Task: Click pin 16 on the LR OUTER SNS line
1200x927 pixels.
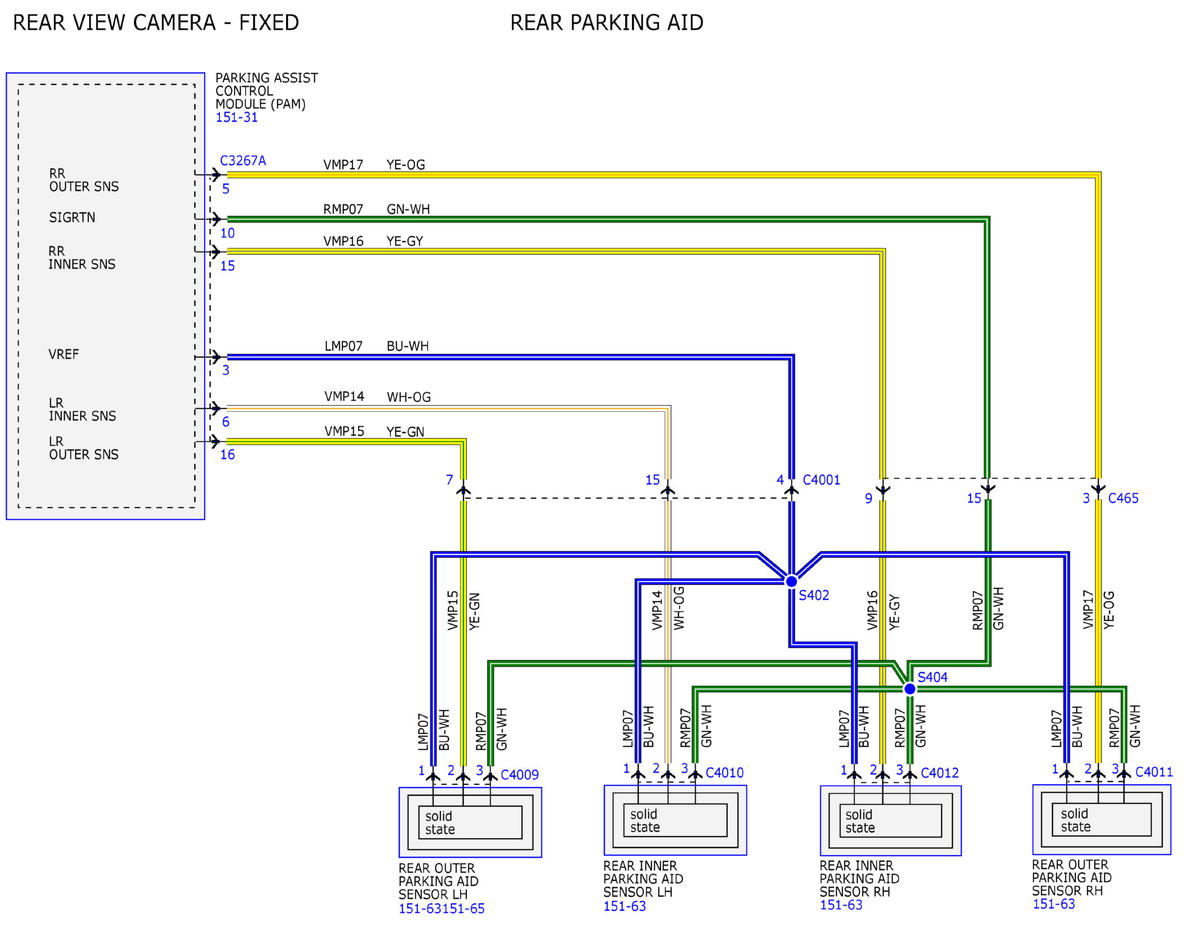Action: pos(228,455)
